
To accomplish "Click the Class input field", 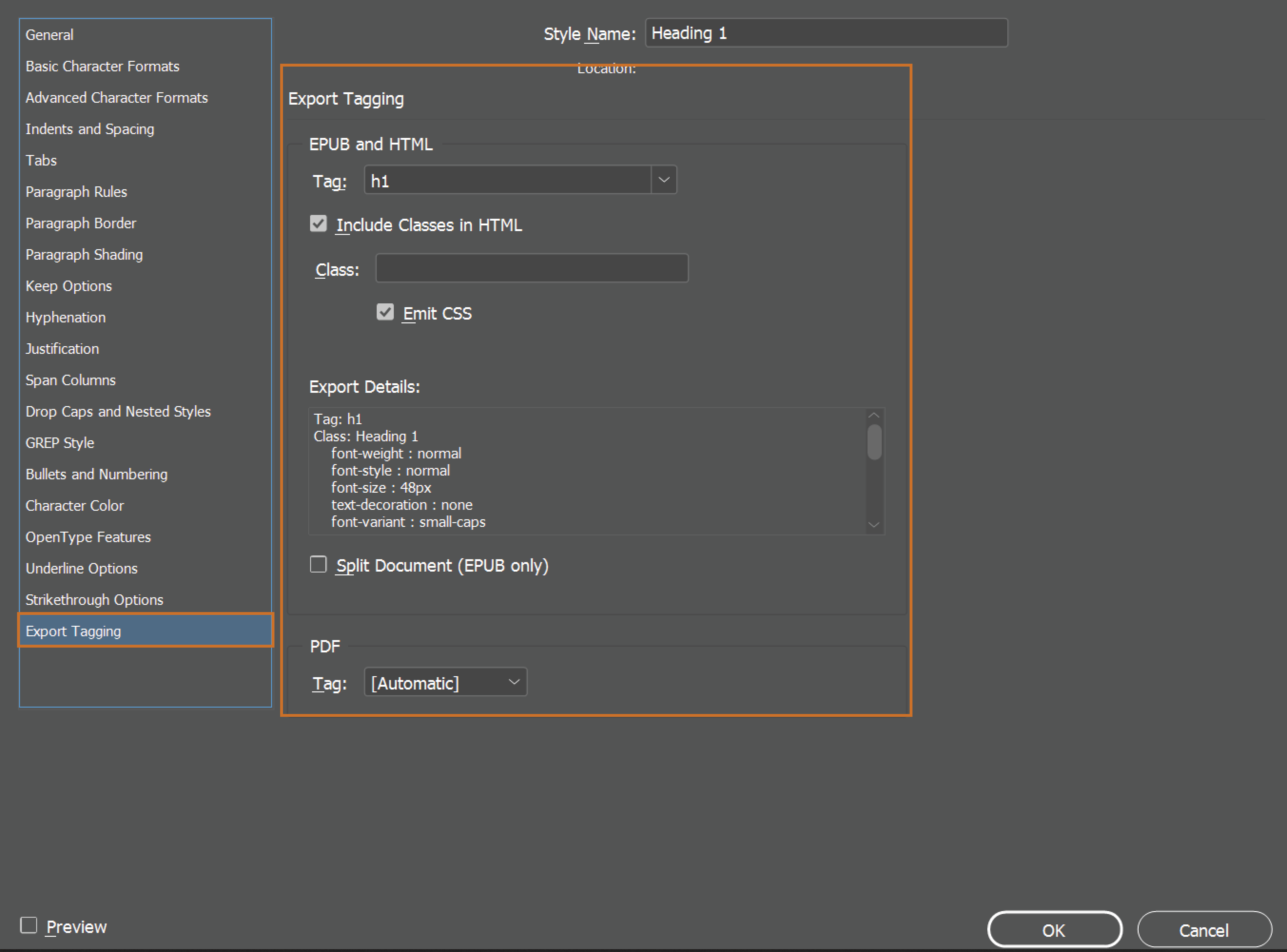I will coord(531,268).
